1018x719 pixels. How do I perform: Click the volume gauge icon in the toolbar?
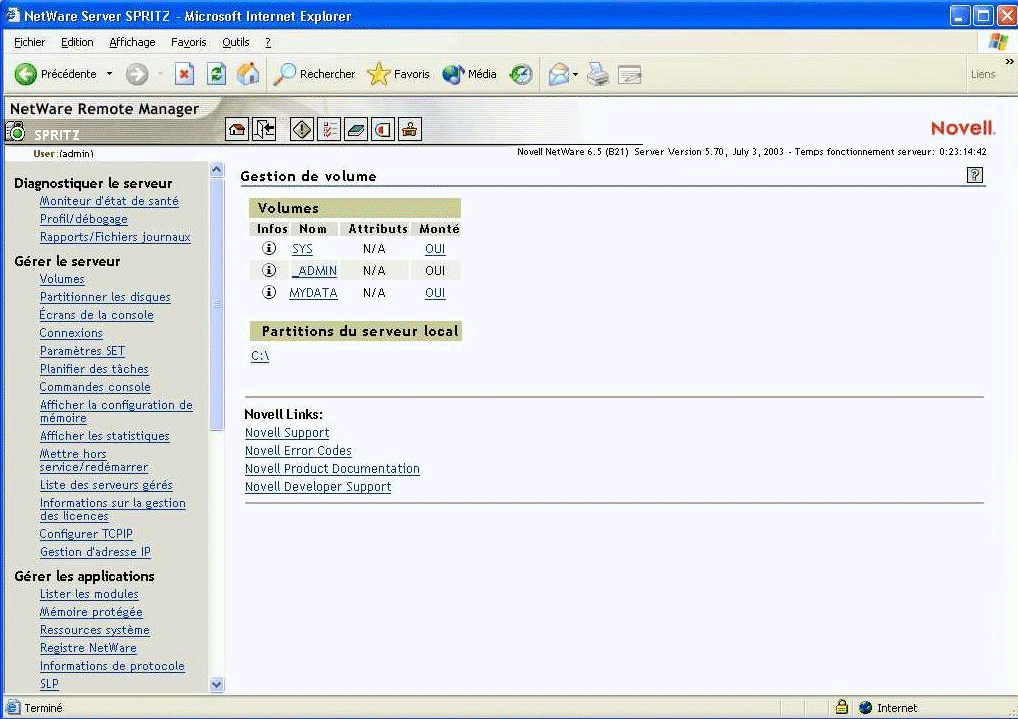coord(383,128)
